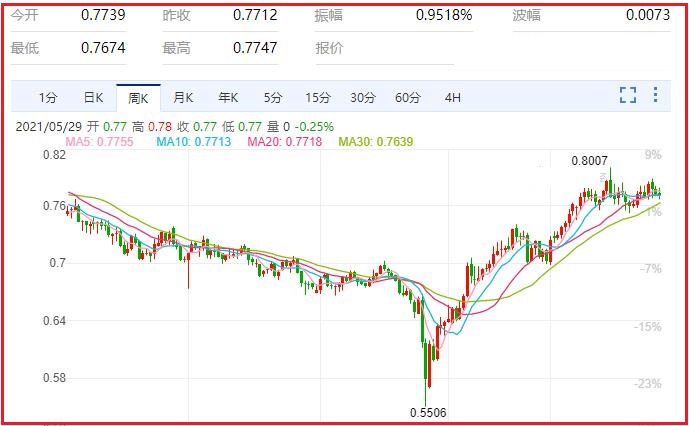The image size is (689, 426).
Task: Switch to the 60分 interval tab
Action: click(x=408, y=98)
